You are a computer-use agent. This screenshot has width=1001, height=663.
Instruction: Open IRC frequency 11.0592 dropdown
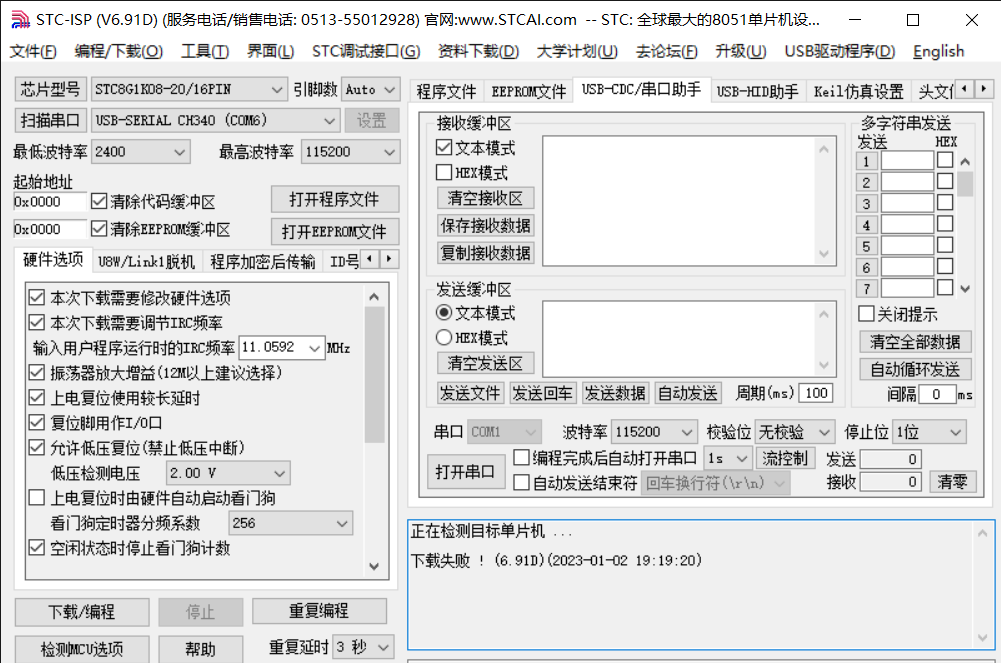(282, 348)
